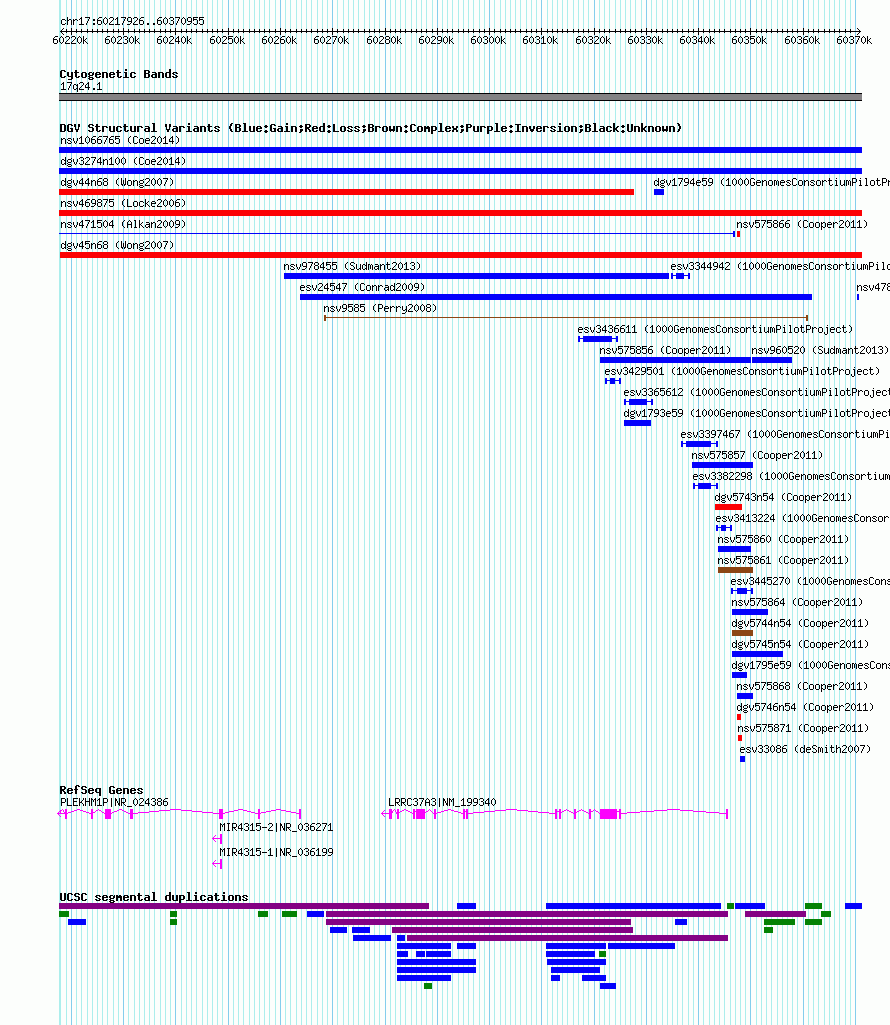
Task: Click nsv575871 (Cooper2011) label
Action: (x=803, y=728)
